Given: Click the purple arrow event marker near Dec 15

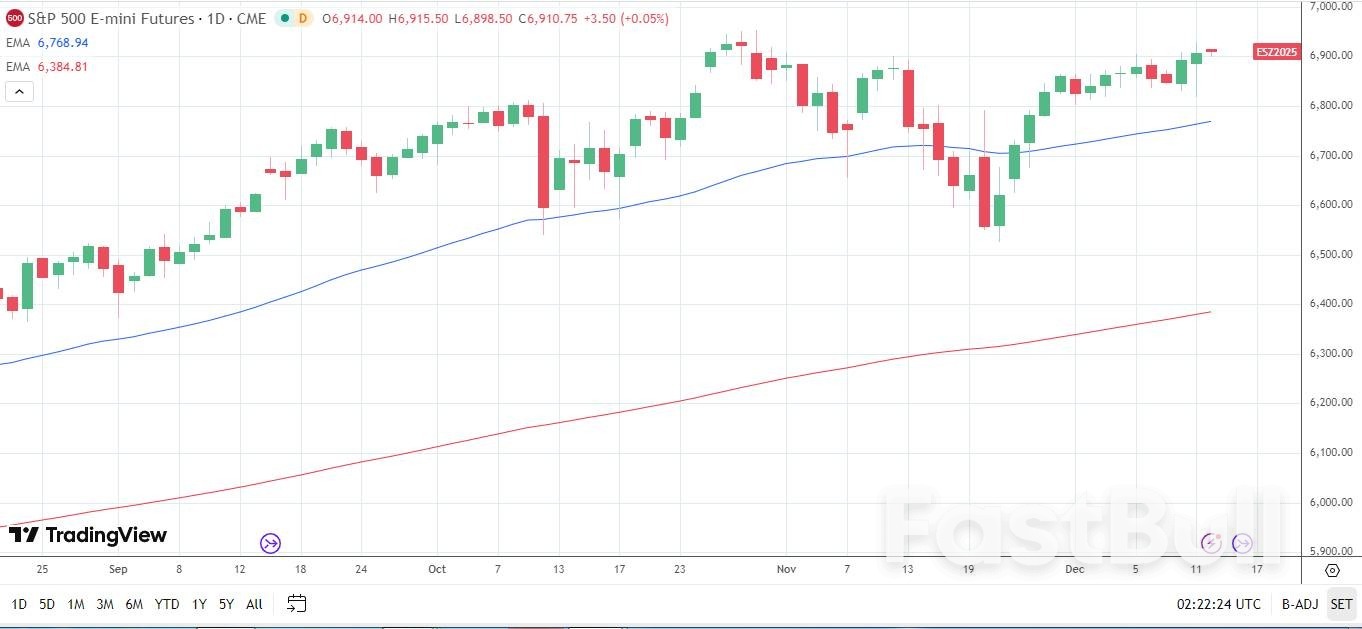Looking at the screenshot, I should 1242,543.
